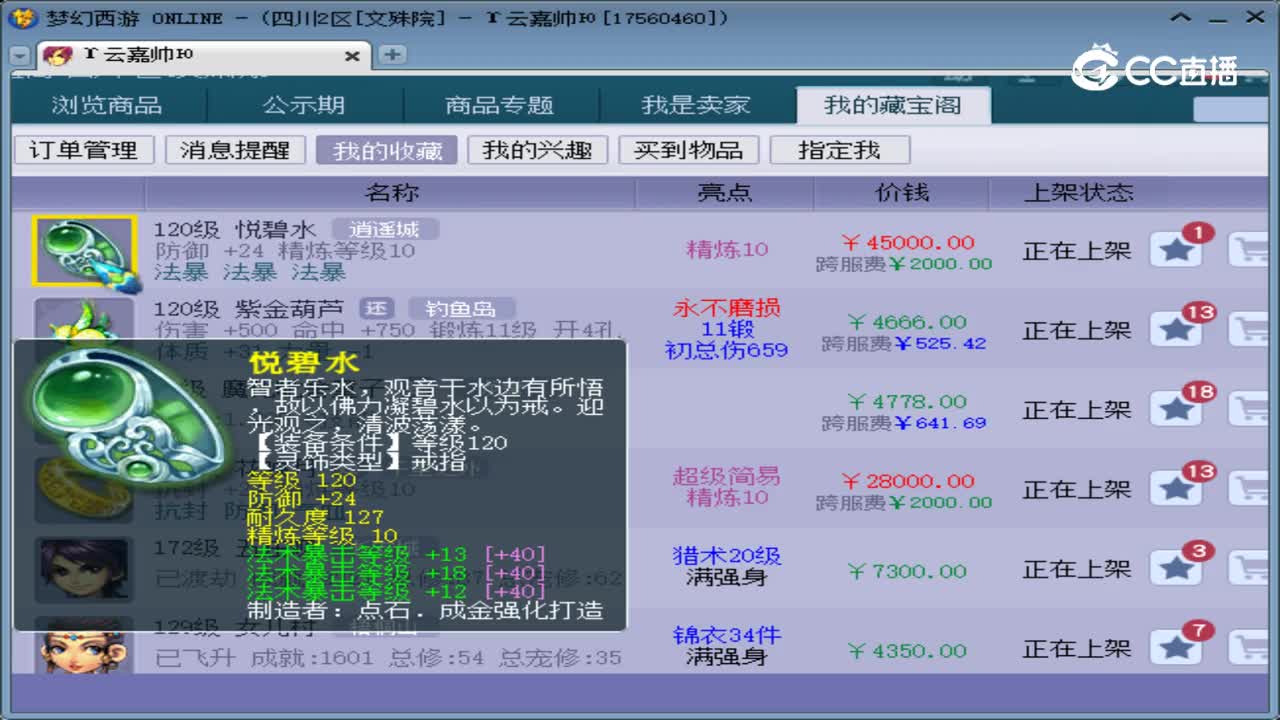Open a new tab with plus button
Screen dimensions: 1280x720
(392, 55)
